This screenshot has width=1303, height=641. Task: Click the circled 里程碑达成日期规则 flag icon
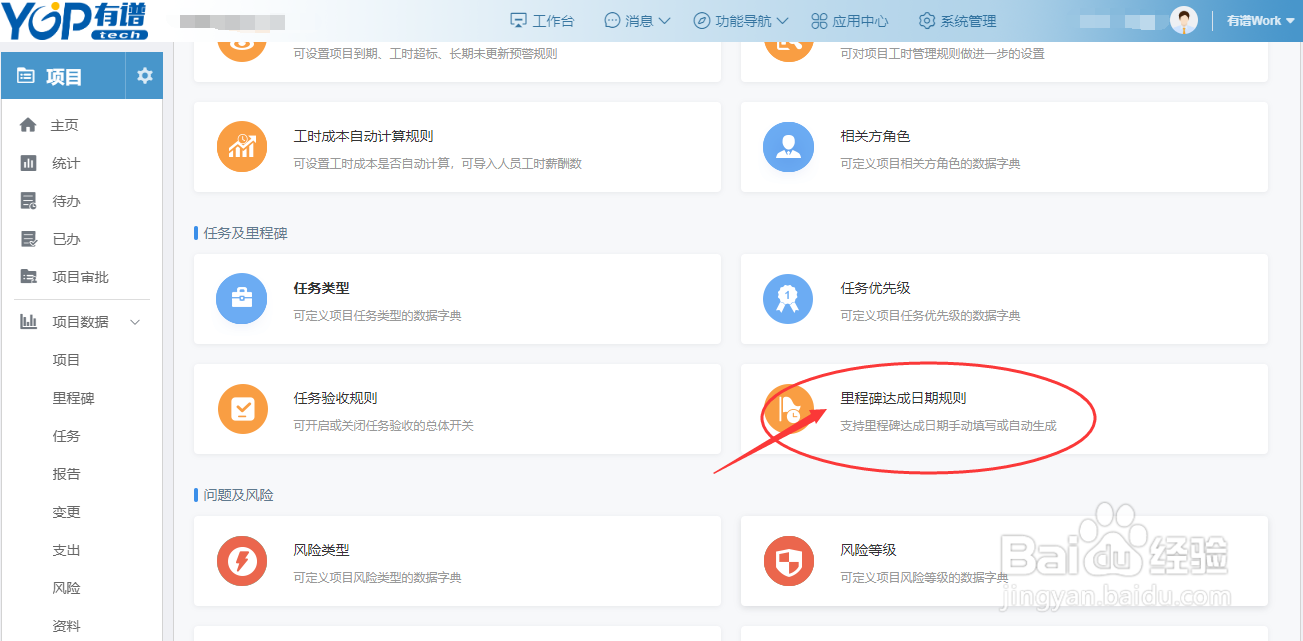pyautogui.click(x=788, y=409)
